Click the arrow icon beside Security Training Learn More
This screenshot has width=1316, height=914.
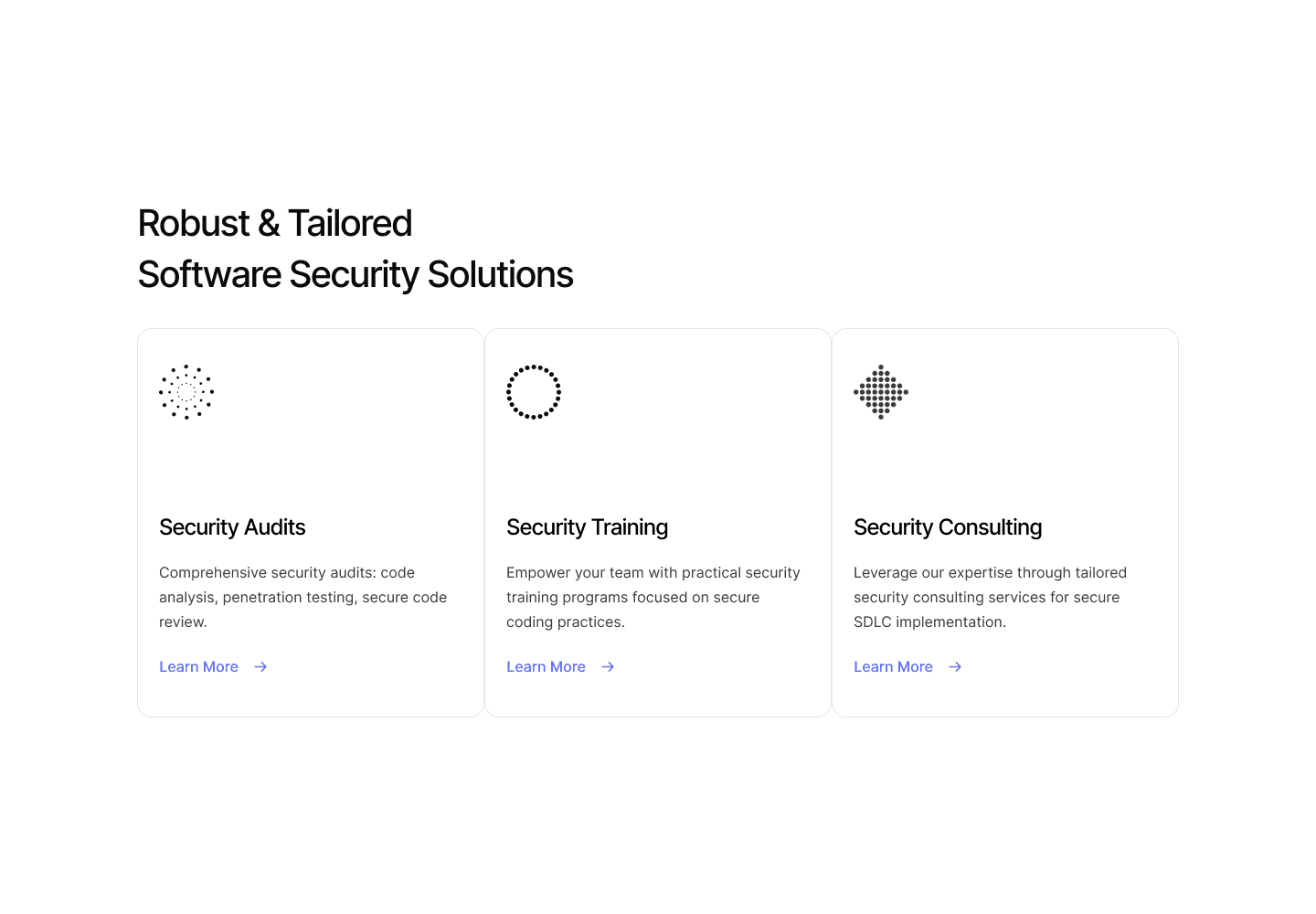pos(608,667)
